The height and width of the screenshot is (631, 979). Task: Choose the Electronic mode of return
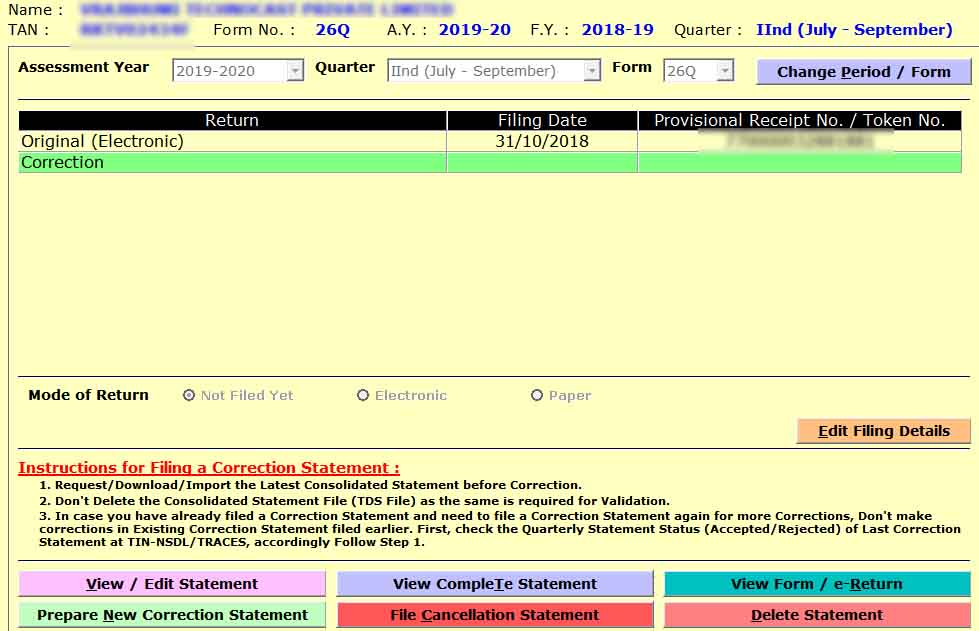coord(363,395)
